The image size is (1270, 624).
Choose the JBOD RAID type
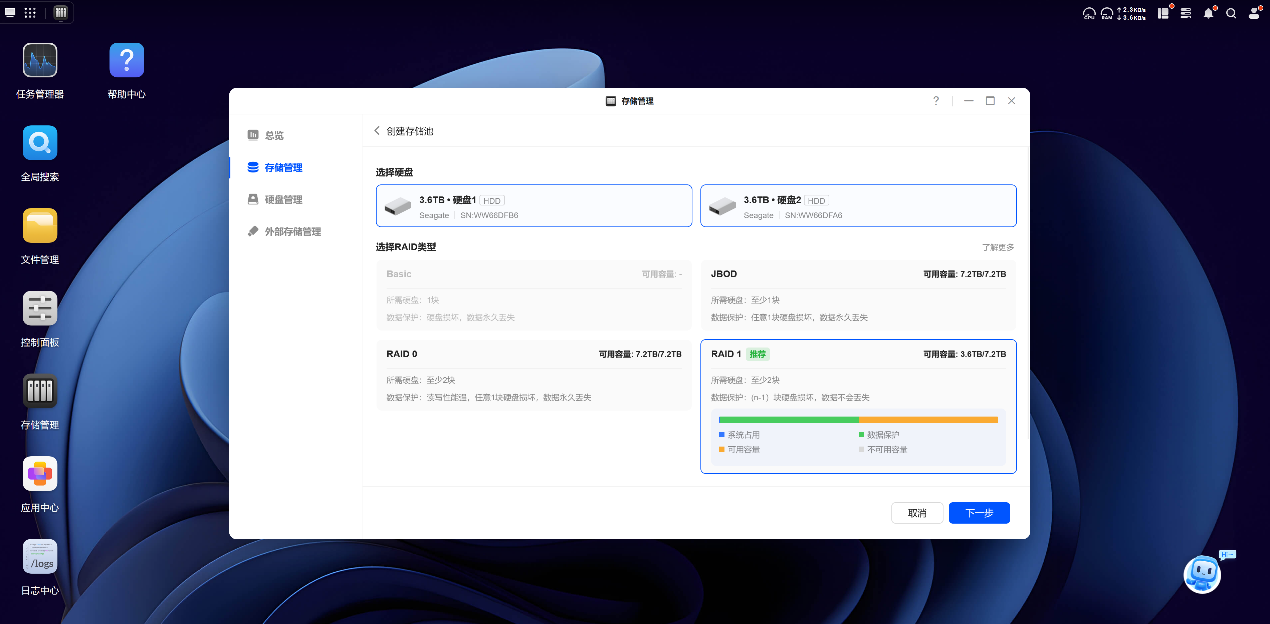click(858, 295)
